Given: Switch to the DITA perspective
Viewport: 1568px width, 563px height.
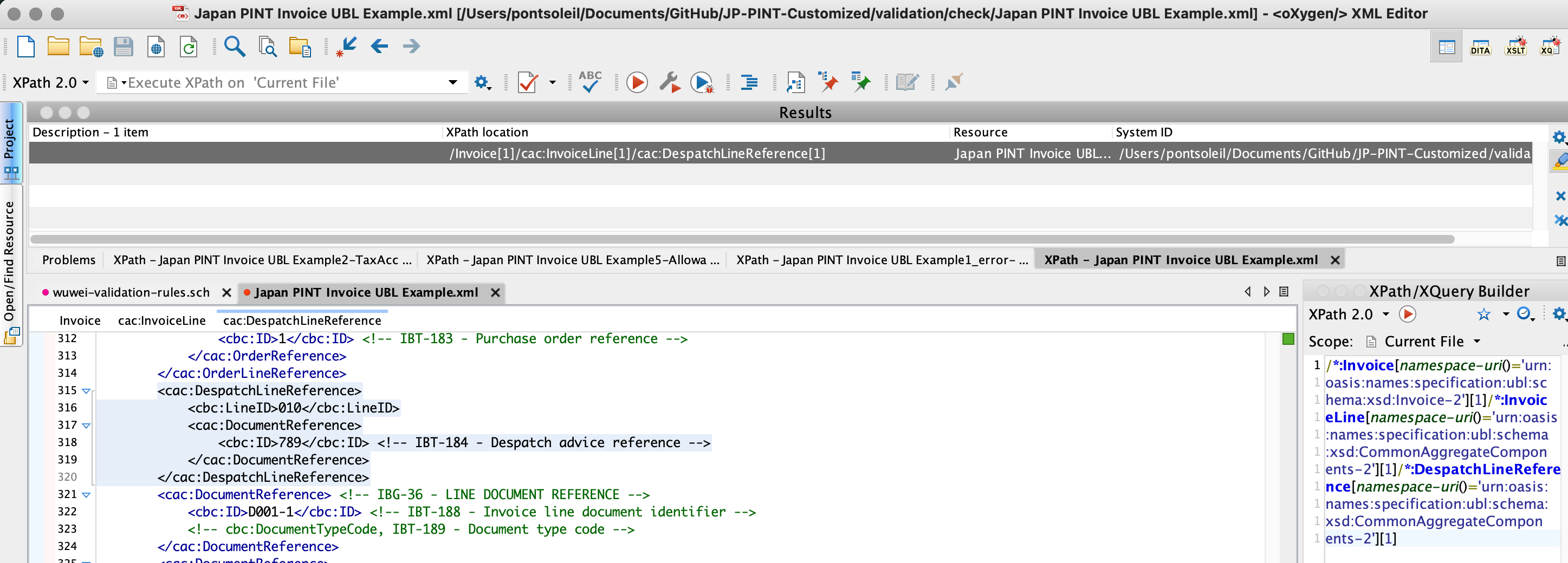Looking at the screenshot, I should tap(1480, 47).
